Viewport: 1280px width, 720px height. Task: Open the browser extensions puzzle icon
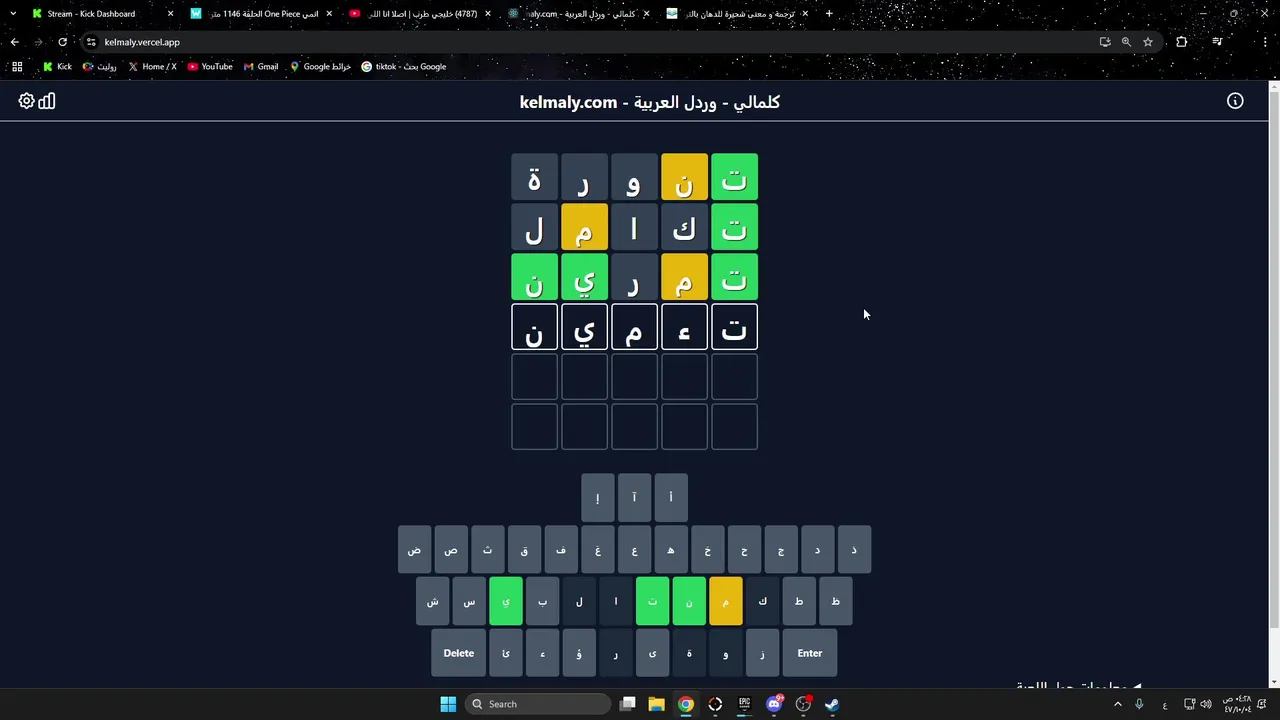(x=1182, y=42)
